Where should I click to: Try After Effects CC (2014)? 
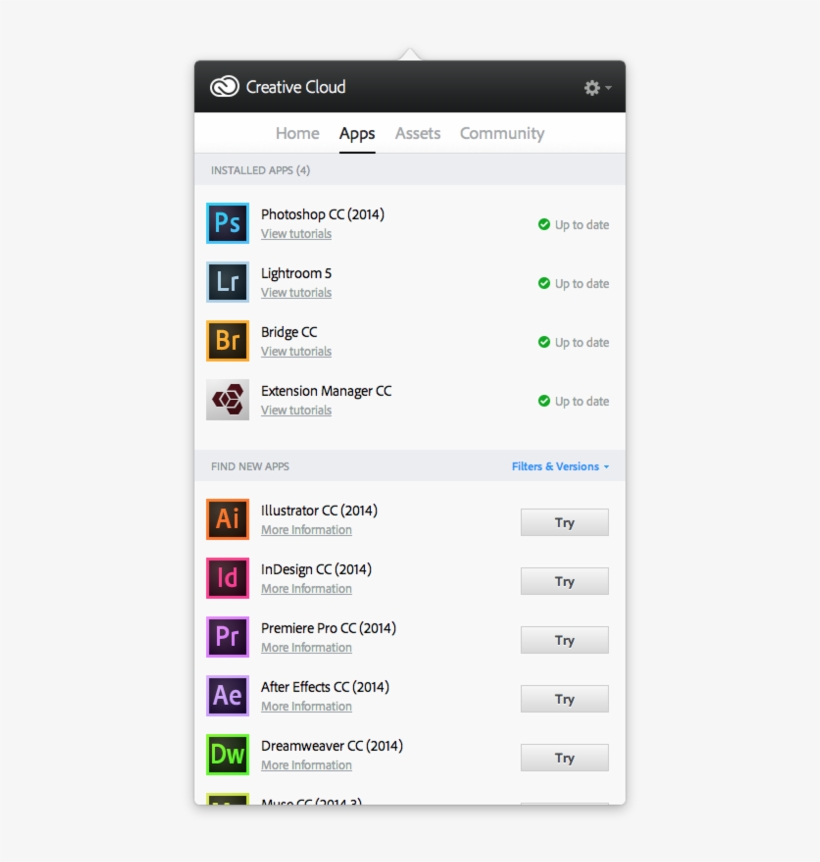coord(564,699)
